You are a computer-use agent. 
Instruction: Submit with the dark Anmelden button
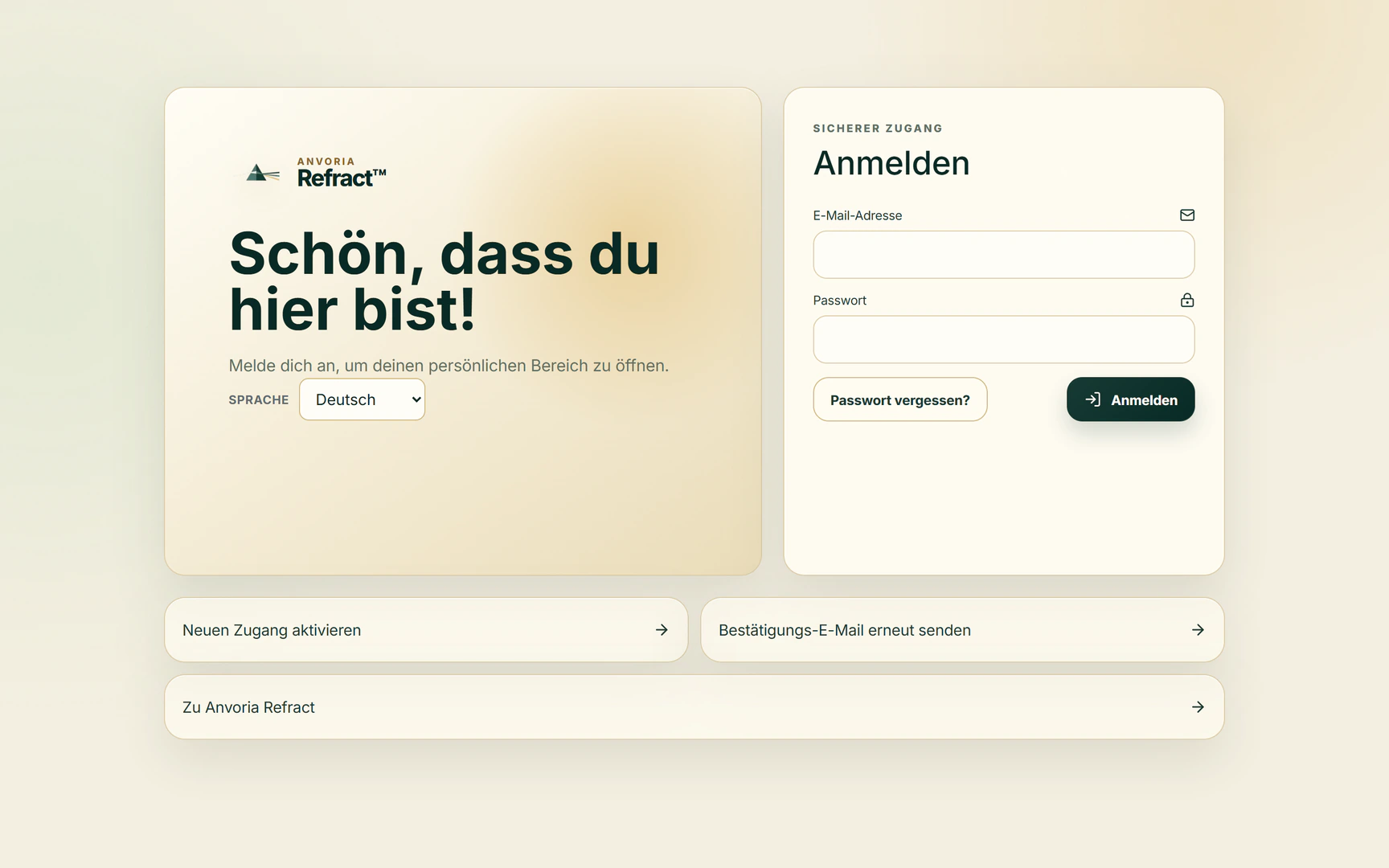pyautogui.click(x=1130, y=399)
